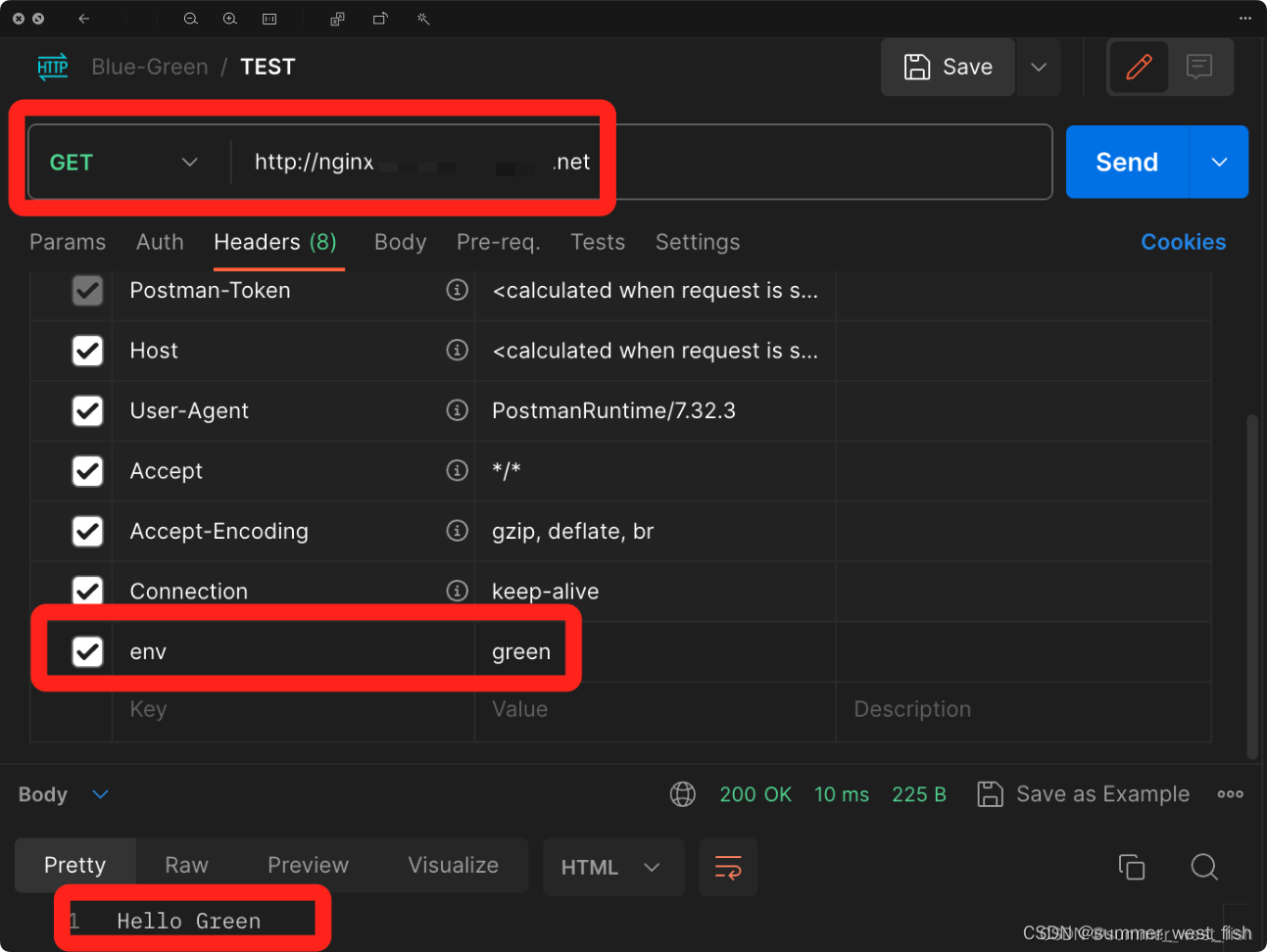Open the request Body tab
1267x952 pixels.
(x=400, y=242)
